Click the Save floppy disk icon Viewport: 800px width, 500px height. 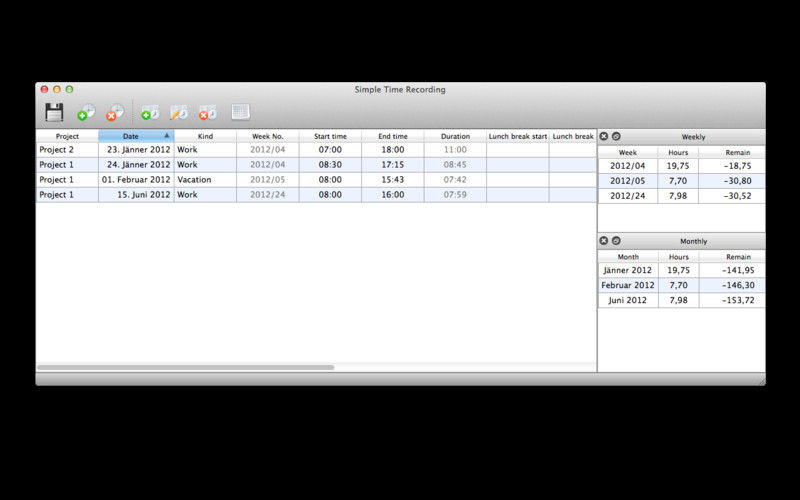(54, 112)
